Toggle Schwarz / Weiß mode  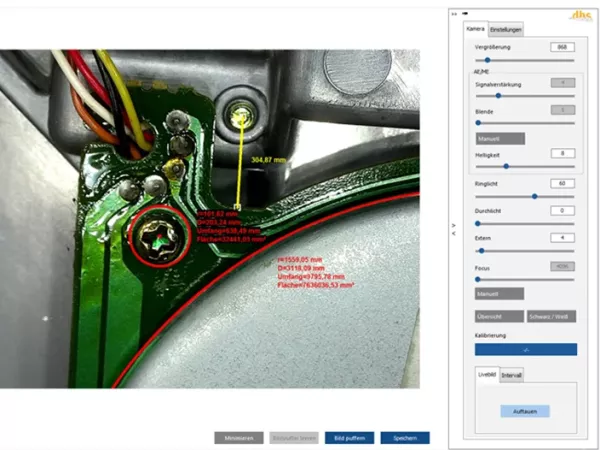pyautogui.click(x=552, y=316)
